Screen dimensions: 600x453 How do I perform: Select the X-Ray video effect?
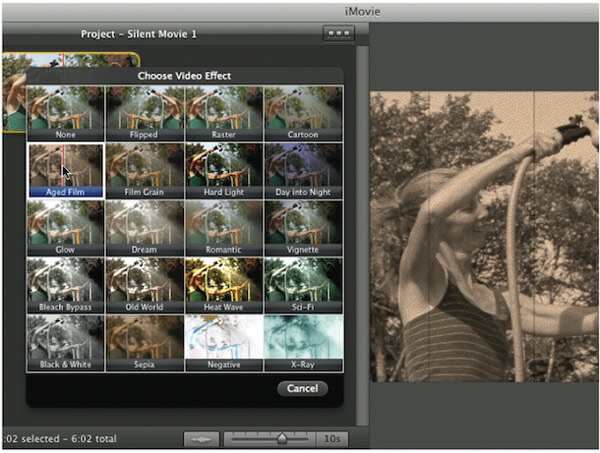[x=303, y=343]
